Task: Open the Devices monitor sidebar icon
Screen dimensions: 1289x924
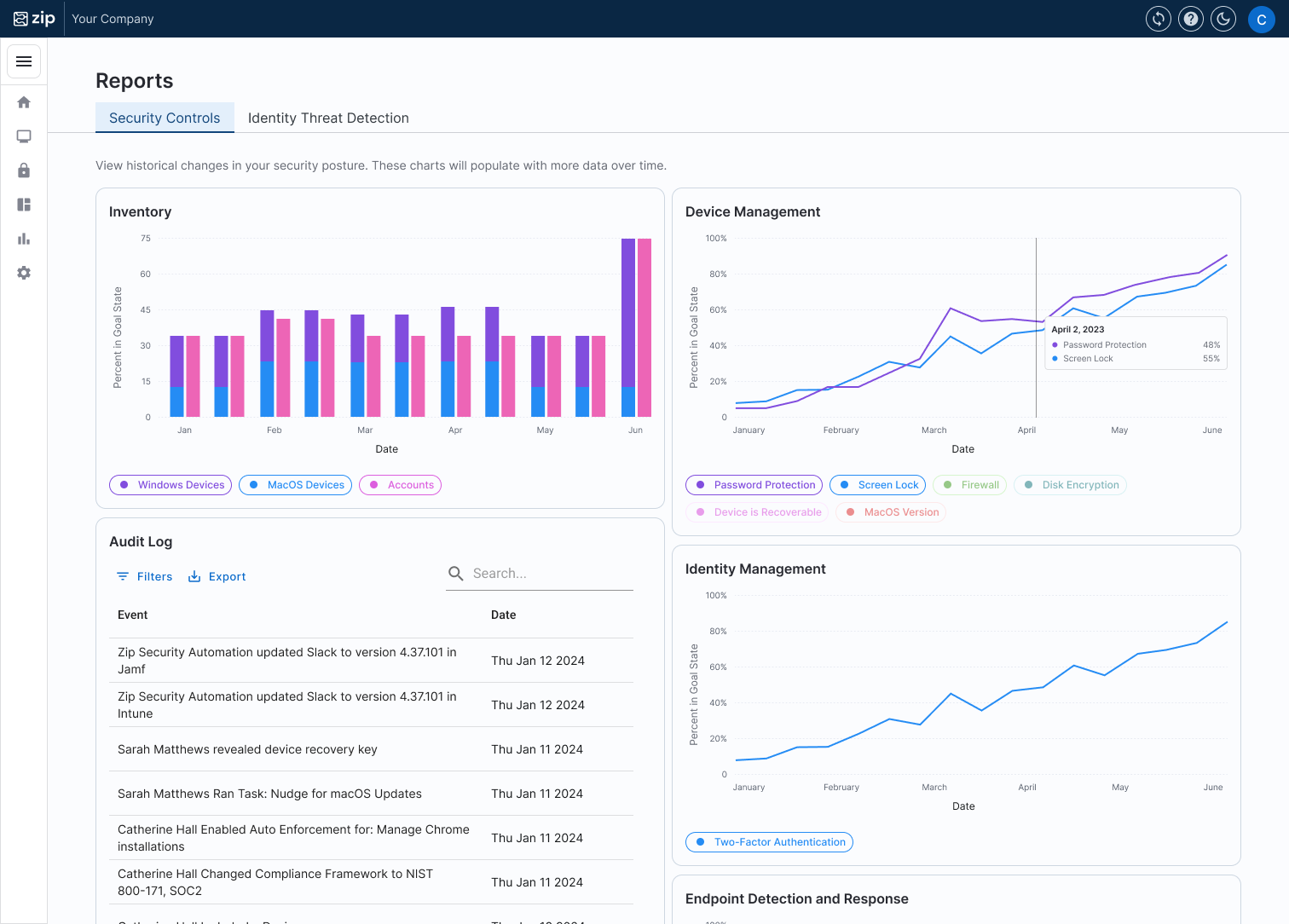Action: (x=24, y=136)
